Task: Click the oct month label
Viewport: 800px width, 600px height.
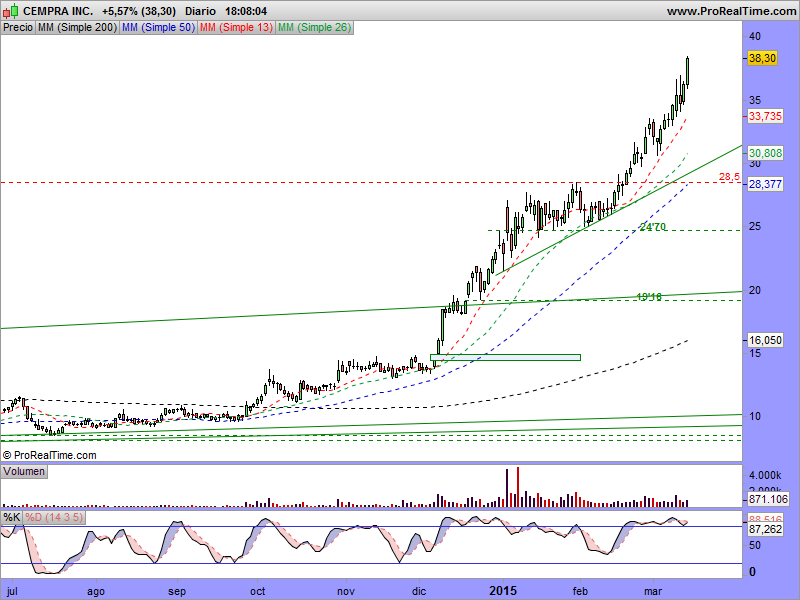Action: [x=258, y=591]
